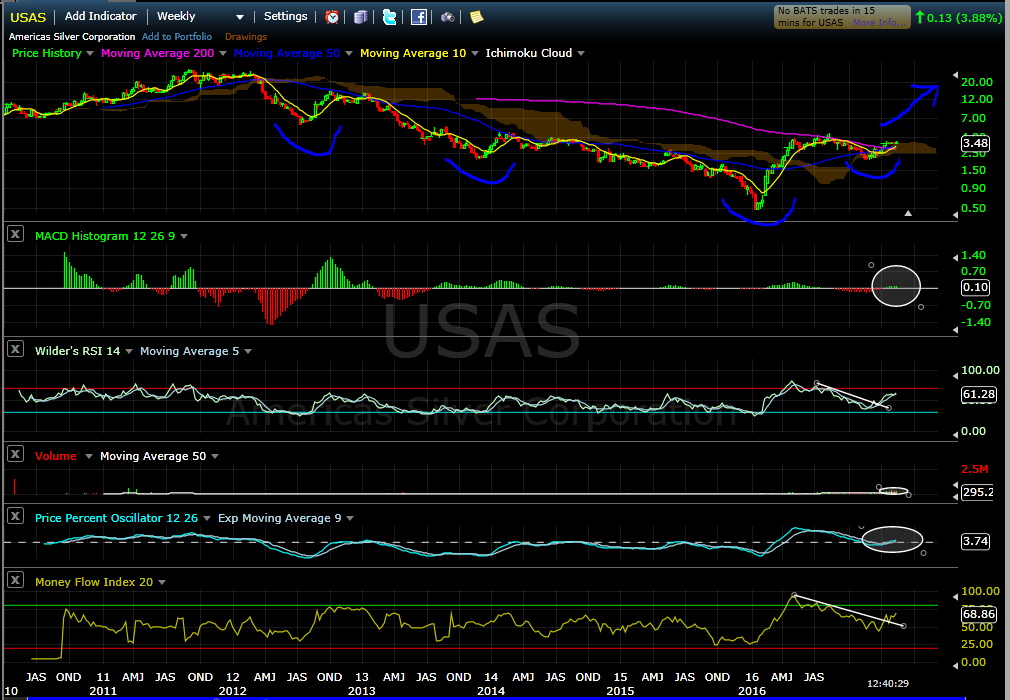Close the MACD Histogram panel
This screenshot has width=1010, height=700.
pos(15,234)
